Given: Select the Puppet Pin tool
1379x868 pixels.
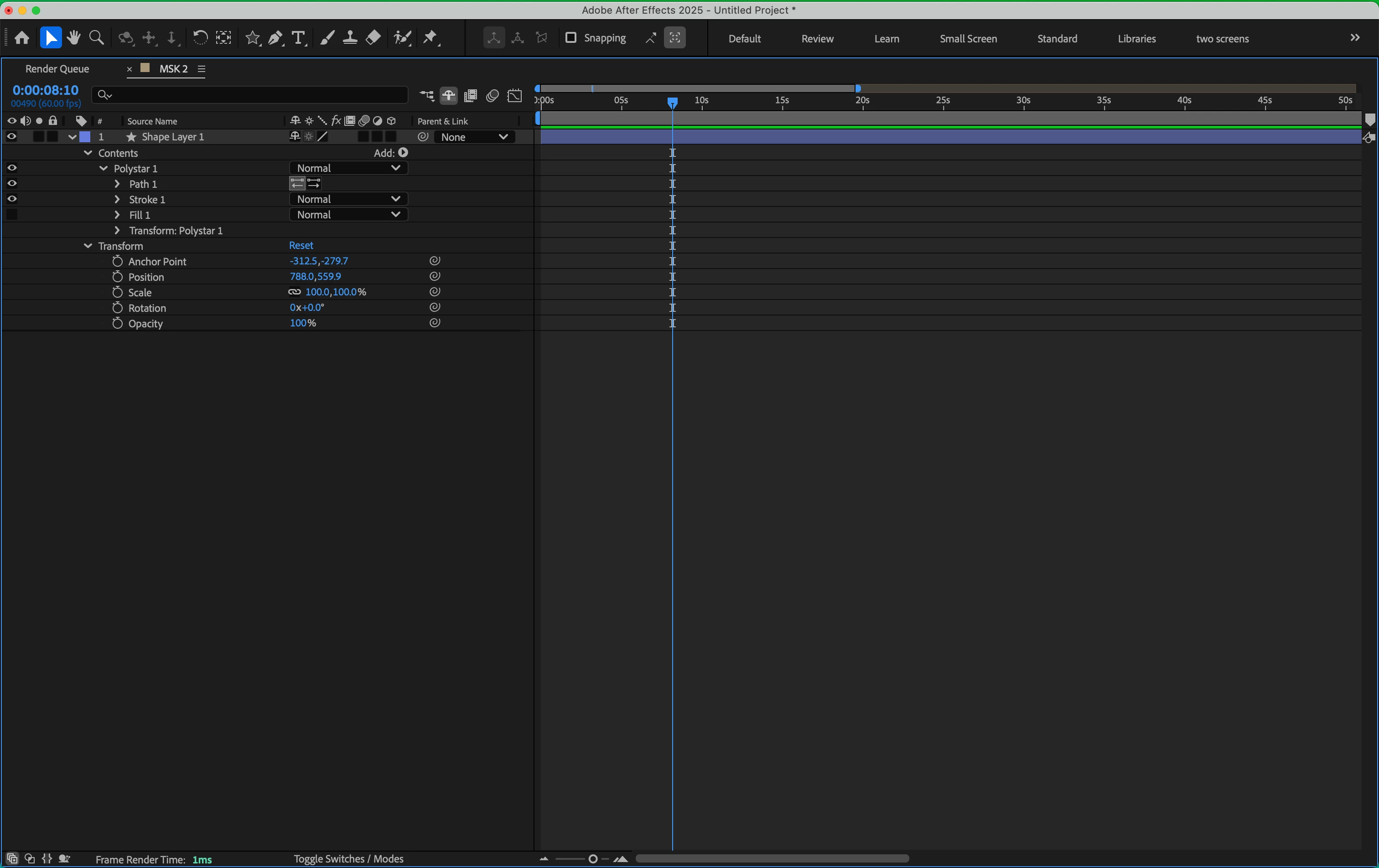Looking at the screenshot, I should pos(430,38).
